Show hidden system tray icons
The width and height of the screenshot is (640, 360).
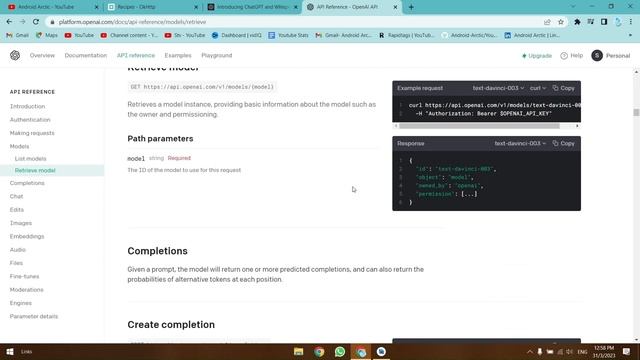click(529, 352)
